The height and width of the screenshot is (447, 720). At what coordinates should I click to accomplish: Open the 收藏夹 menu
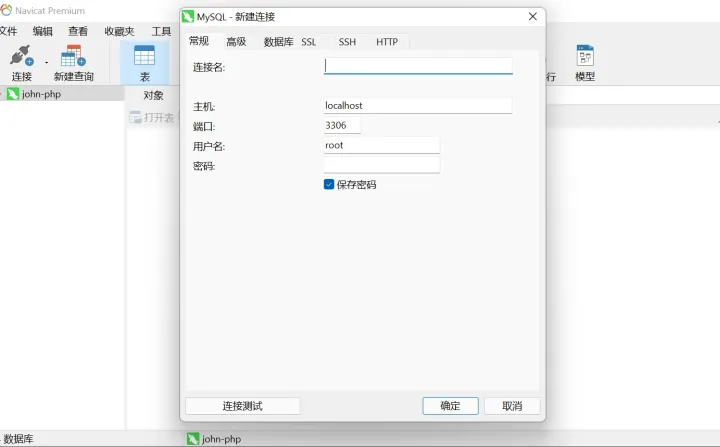(119, 31)
